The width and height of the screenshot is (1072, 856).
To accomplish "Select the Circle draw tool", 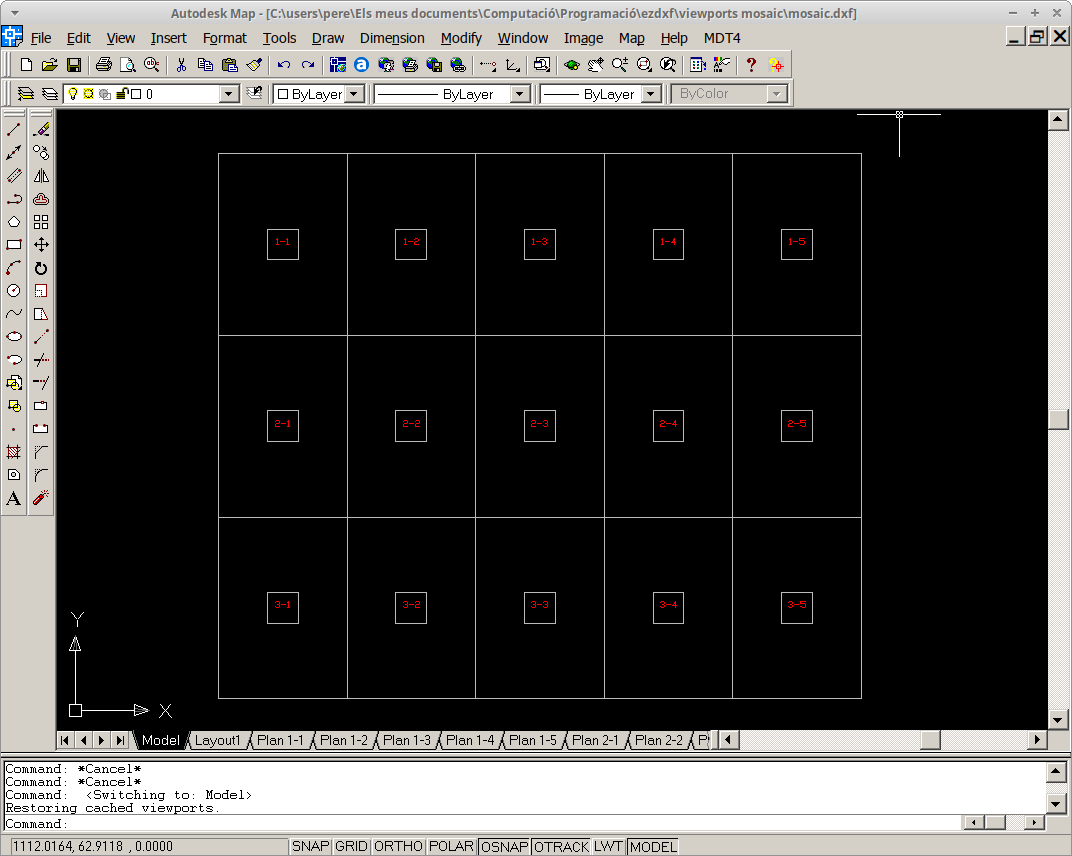I will point(14,291).
